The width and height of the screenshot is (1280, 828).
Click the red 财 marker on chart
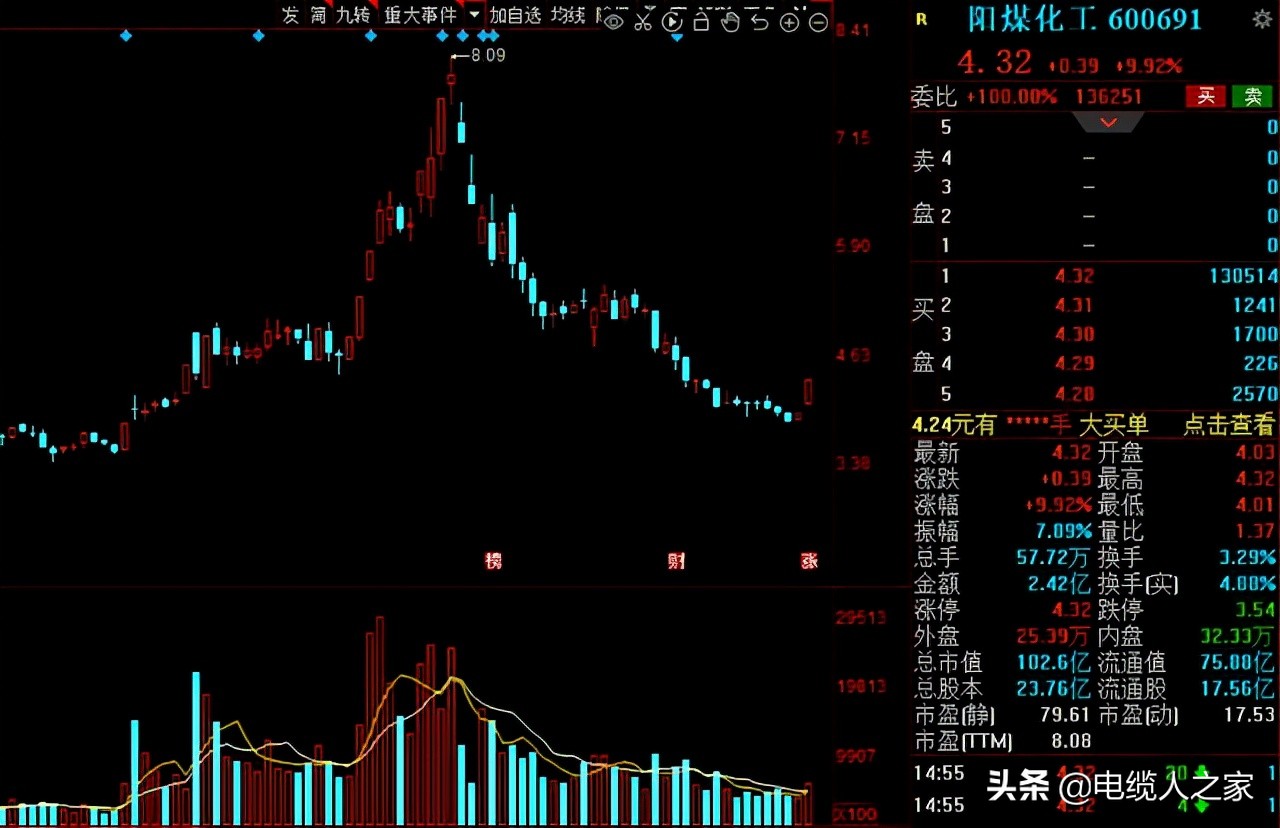coord(676,561)
